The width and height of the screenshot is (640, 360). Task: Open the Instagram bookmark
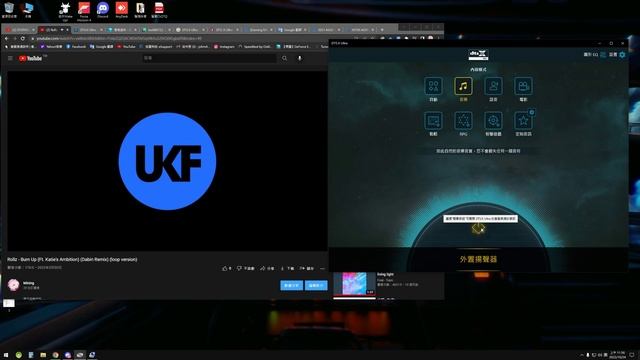[x=224, y=47]
